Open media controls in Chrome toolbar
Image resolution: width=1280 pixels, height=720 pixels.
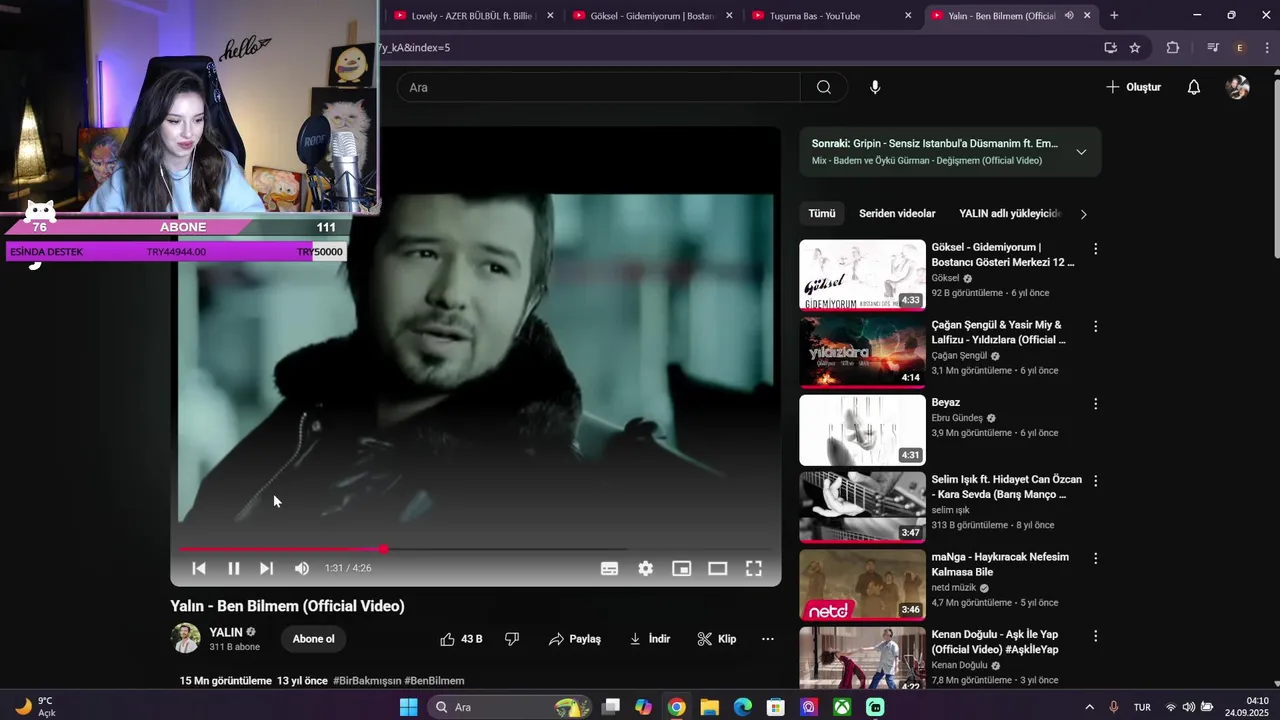(x=1213, y=48)
